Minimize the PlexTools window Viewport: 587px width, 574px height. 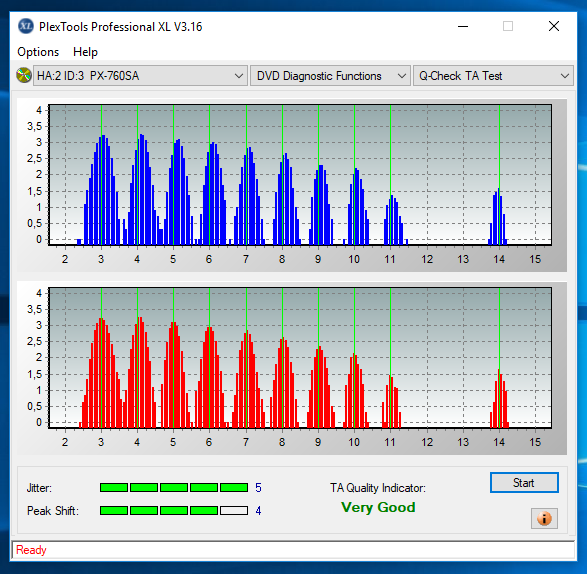point(463,26)
